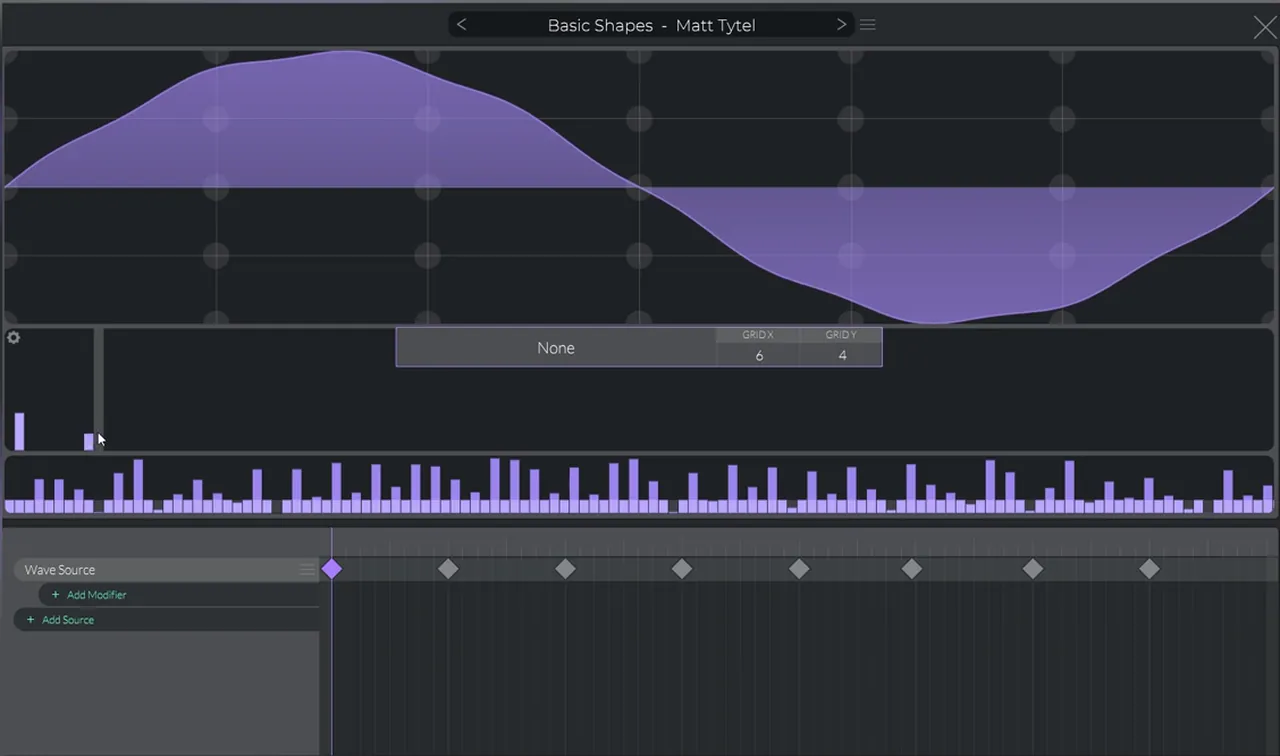Image resolution: width=1280 pixels, height=756 pixels.
Task: Open the None grid-type dropdown
Action: 556,348
